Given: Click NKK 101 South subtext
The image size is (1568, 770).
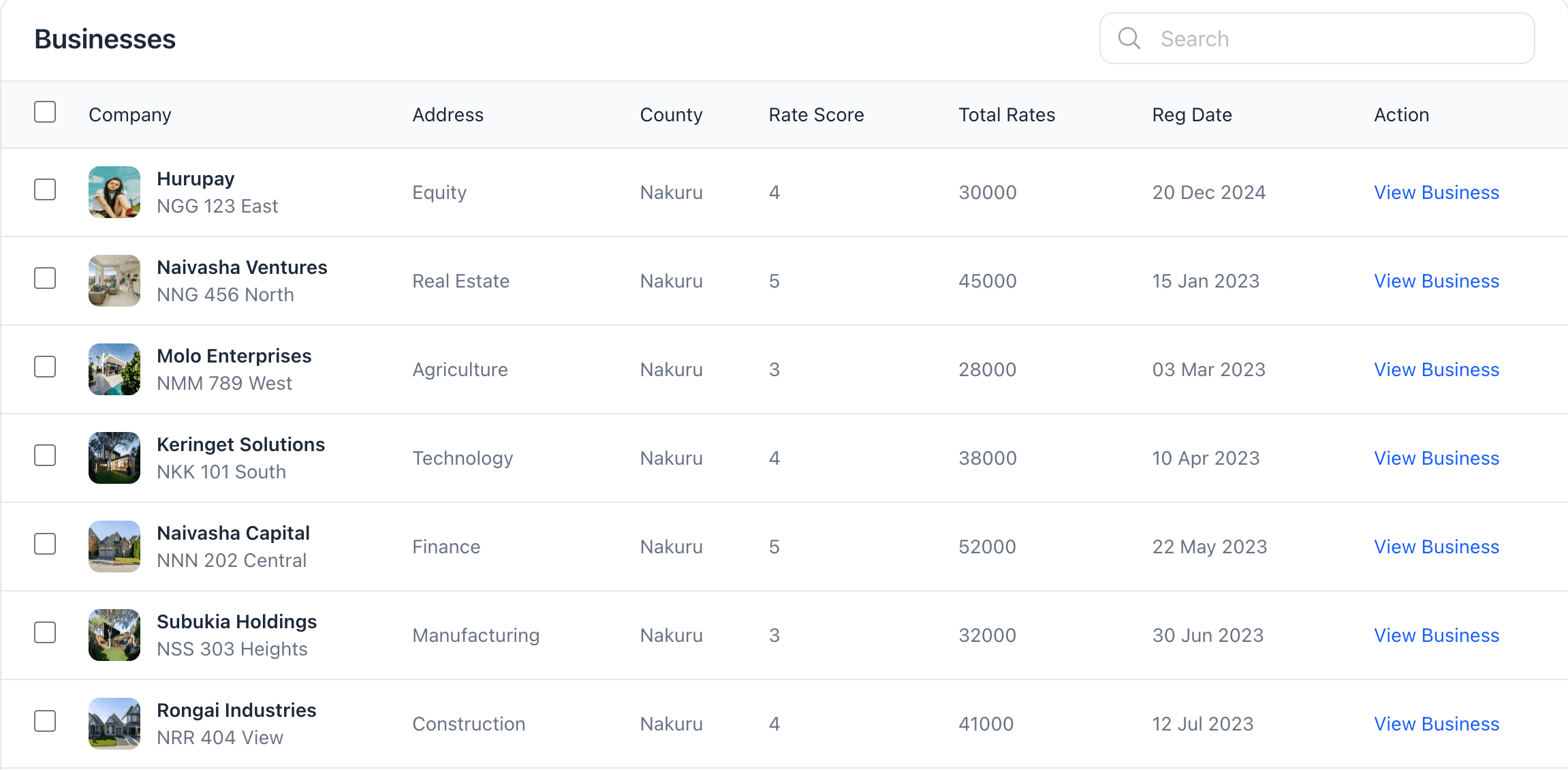Looking at the screenshot, I should coord(221,472).
